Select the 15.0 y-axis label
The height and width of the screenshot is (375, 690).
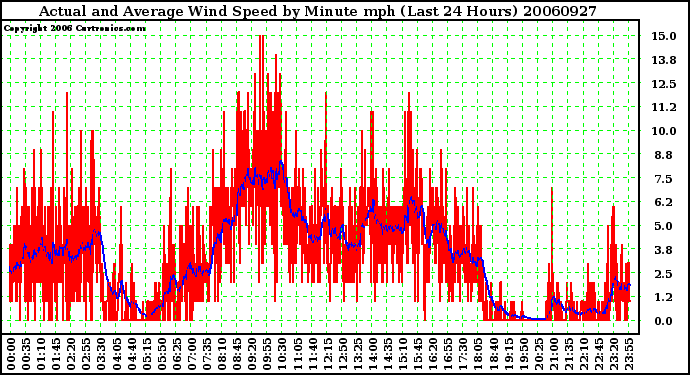664,36
